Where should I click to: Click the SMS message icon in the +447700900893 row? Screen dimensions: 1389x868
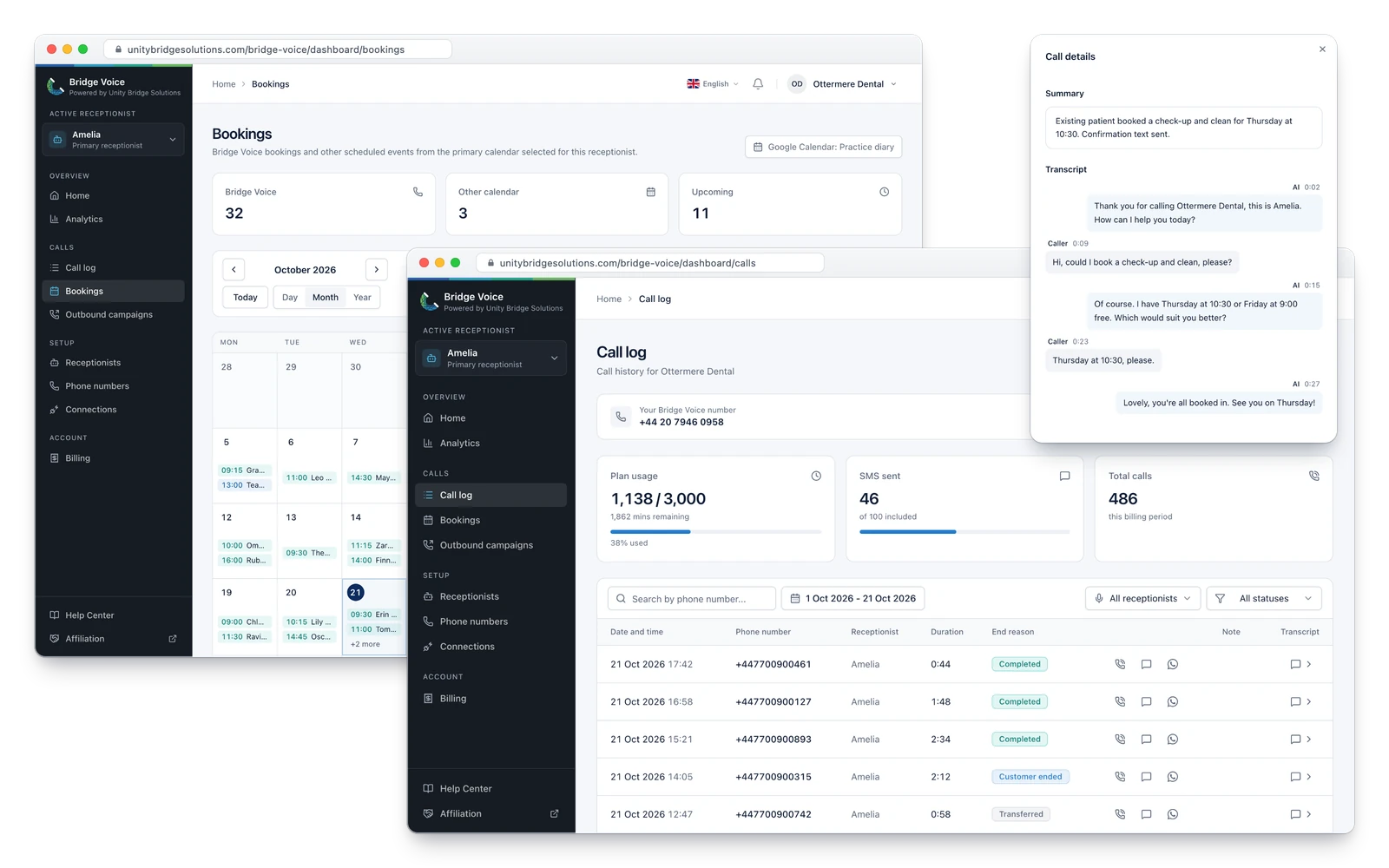1146,740
